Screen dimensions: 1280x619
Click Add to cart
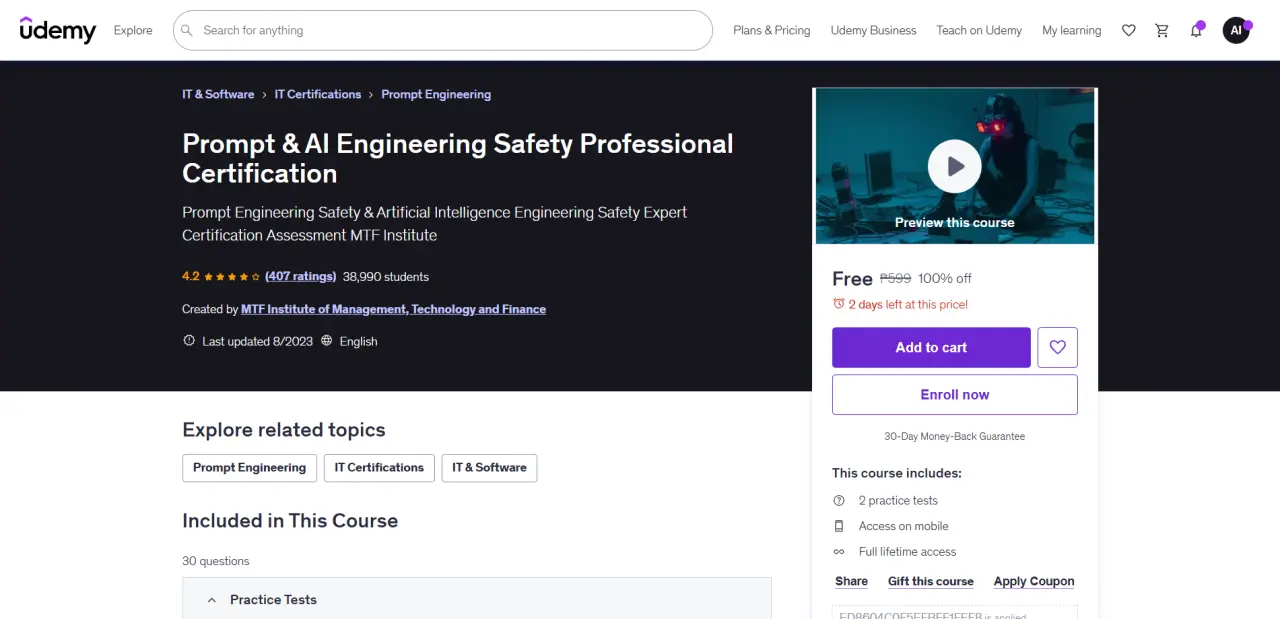point(931,347)
